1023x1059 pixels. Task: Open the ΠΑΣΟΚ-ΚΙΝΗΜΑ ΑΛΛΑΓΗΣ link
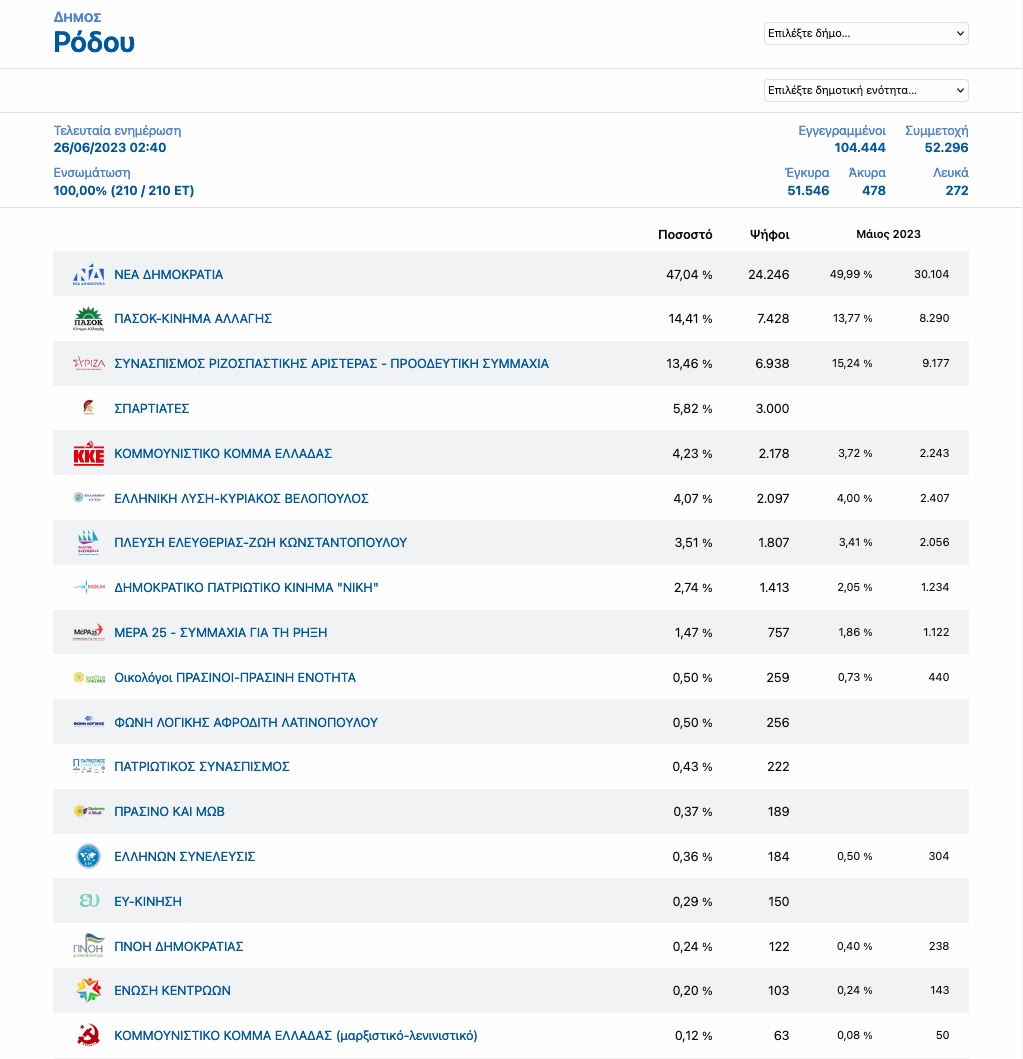[x=193, y=318]
